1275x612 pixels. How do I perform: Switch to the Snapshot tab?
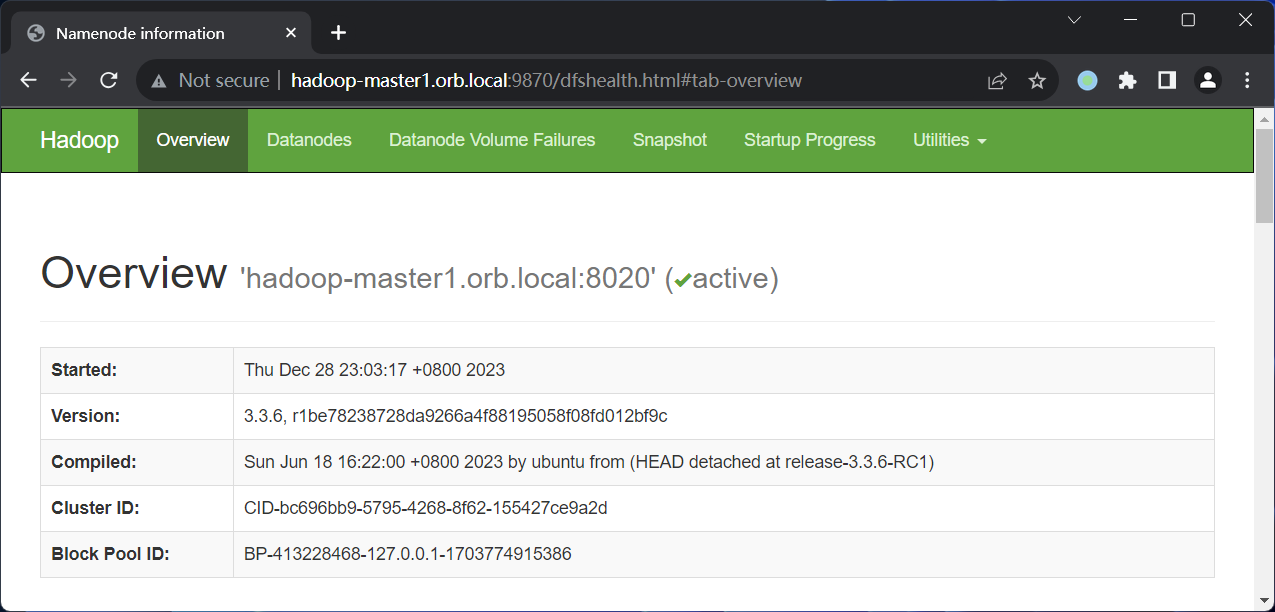coord(670,140)
